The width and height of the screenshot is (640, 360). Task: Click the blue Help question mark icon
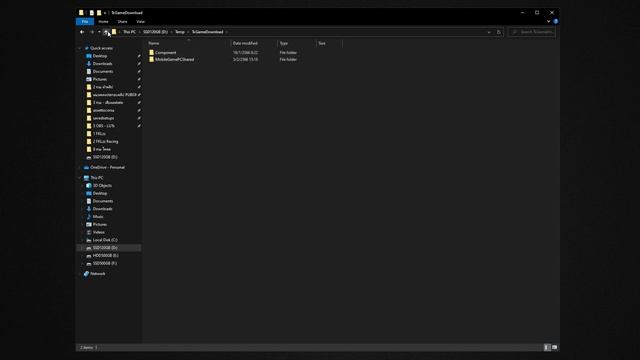pos(556,22)
